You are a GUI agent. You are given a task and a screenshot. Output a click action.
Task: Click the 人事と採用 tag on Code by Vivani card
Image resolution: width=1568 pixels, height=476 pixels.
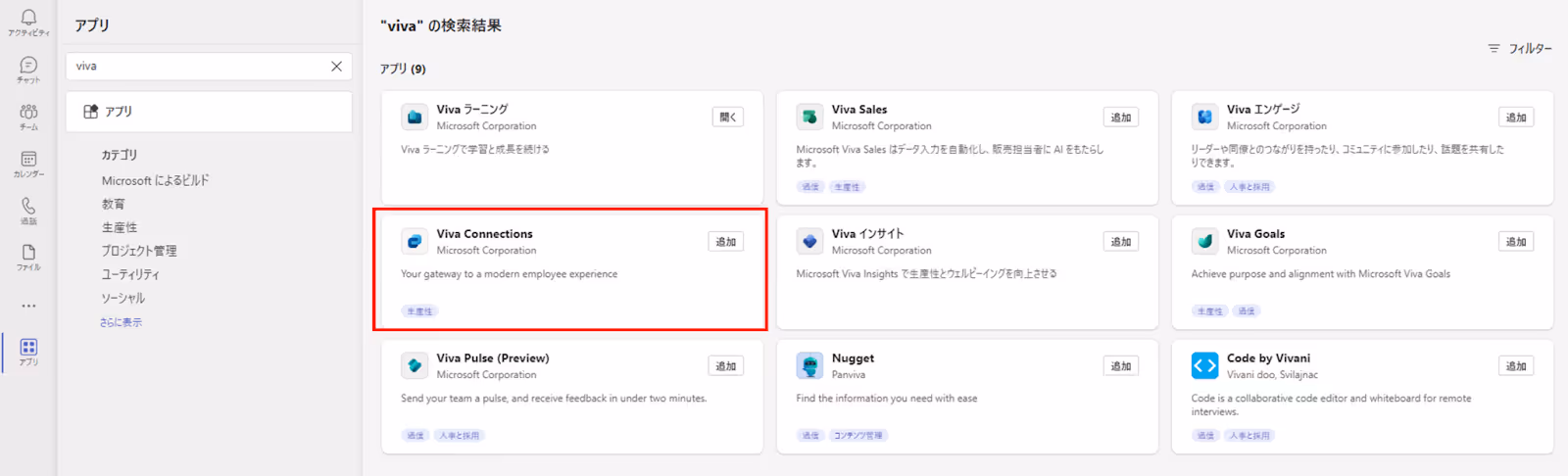(1249, 436)
